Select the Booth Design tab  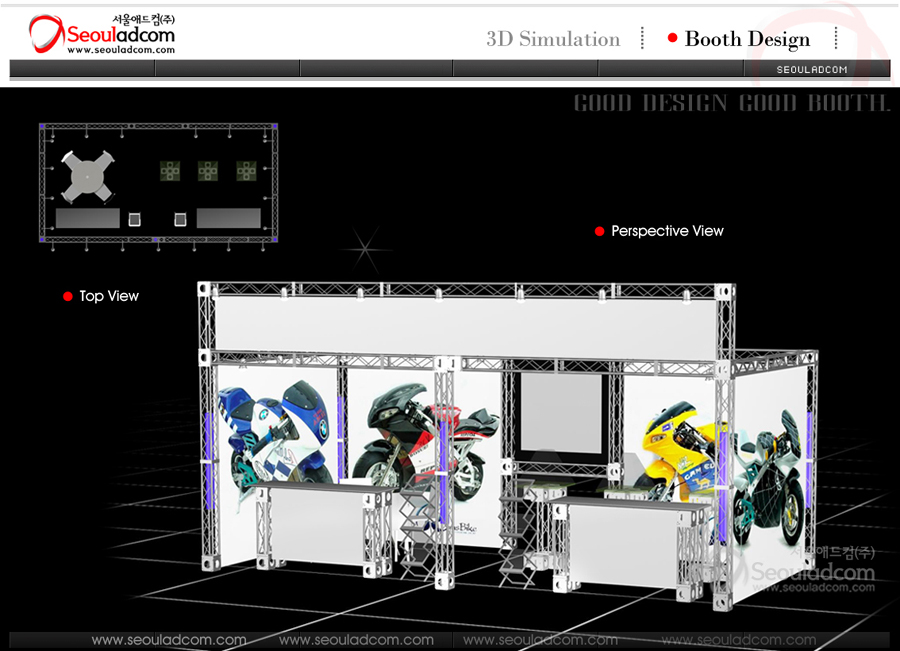pos(747,39)
